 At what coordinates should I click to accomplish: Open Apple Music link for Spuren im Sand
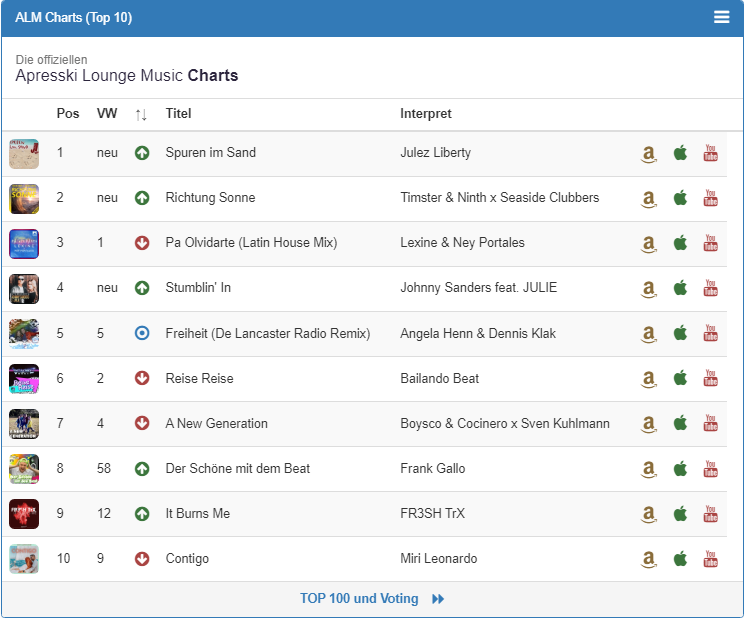pyautogui.click(x=680, y=153)
